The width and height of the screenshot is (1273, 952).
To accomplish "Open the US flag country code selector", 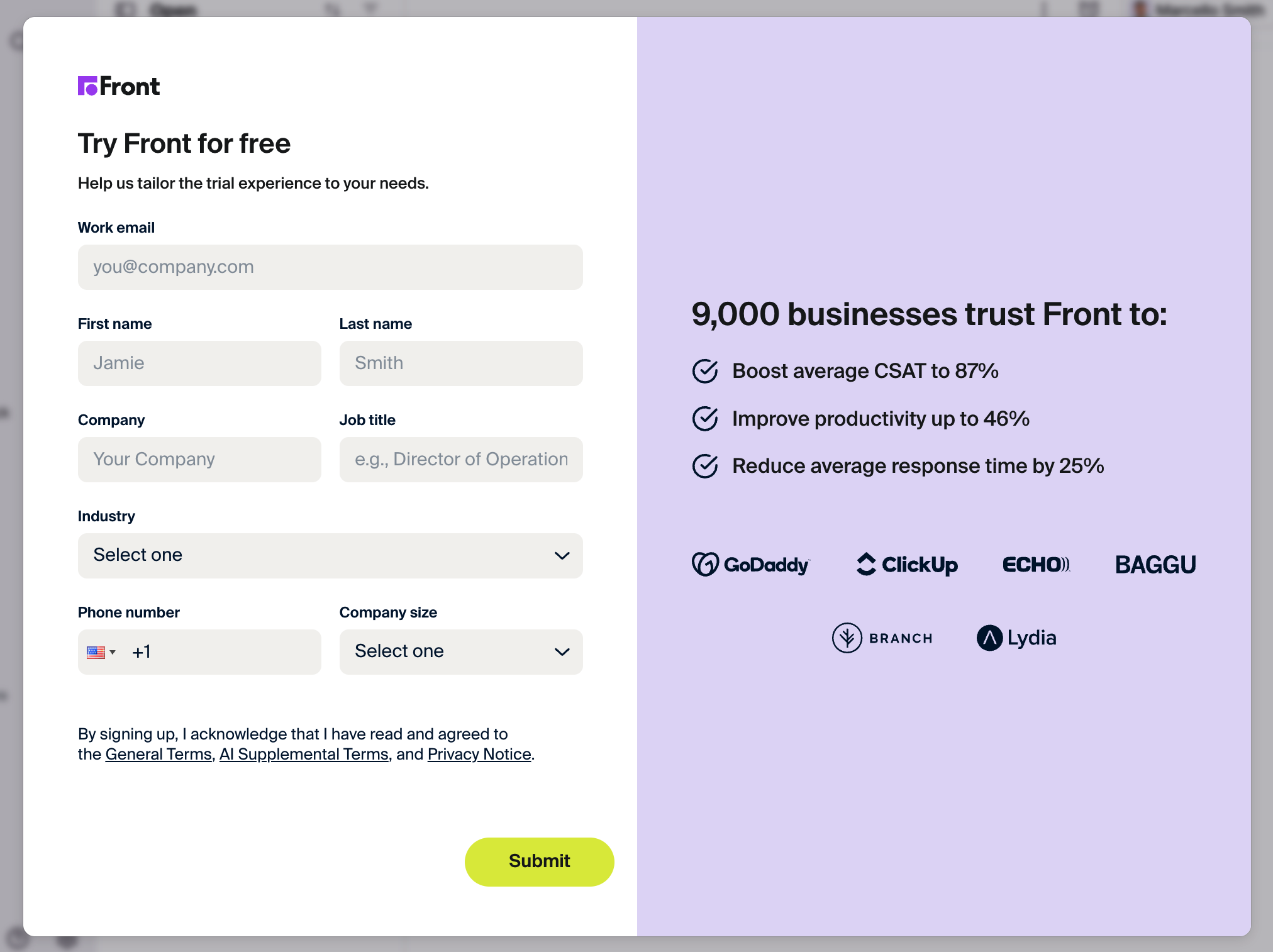I will (x=101, y=652).
